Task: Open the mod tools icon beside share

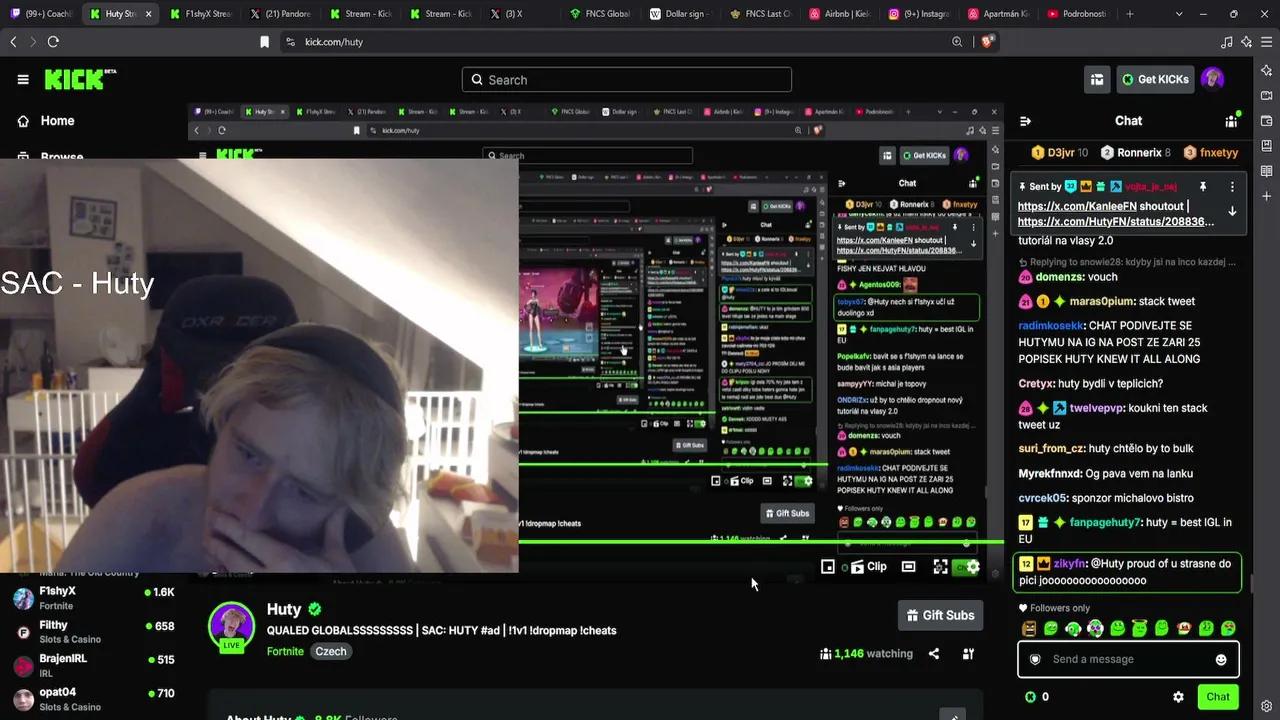Action: (x=968, y=654)
